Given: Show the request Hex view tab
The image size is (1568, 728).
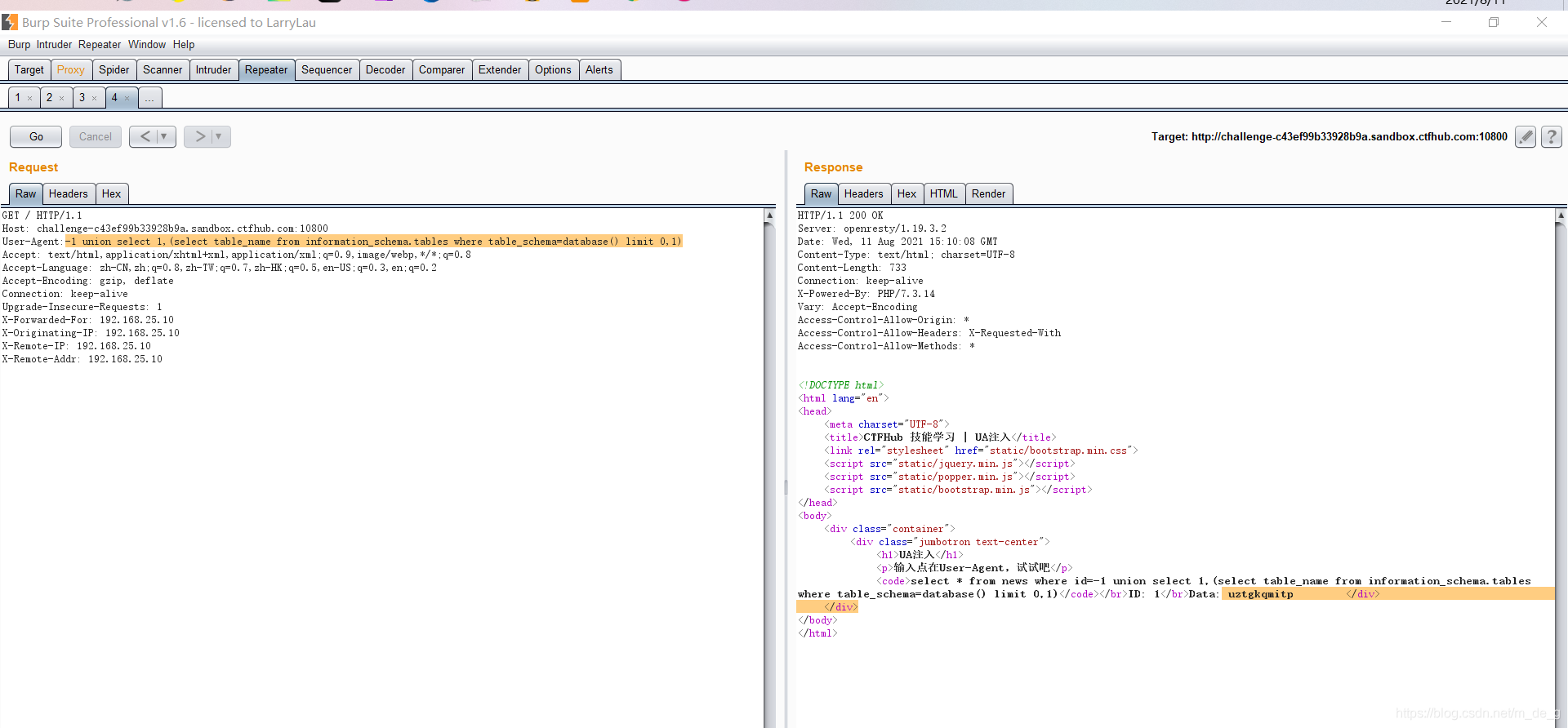Looking at the screenshot, I should [x=112, y=194].
